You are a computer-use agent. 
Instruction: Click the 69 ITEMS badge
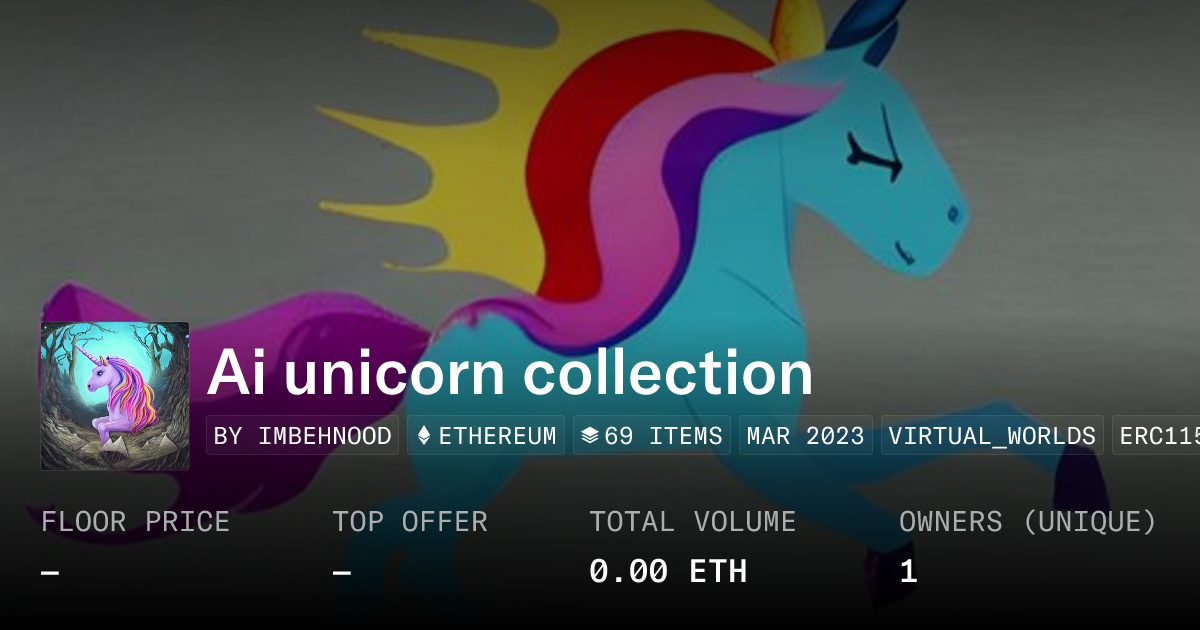pyautogui.click(x=652, y=436)
